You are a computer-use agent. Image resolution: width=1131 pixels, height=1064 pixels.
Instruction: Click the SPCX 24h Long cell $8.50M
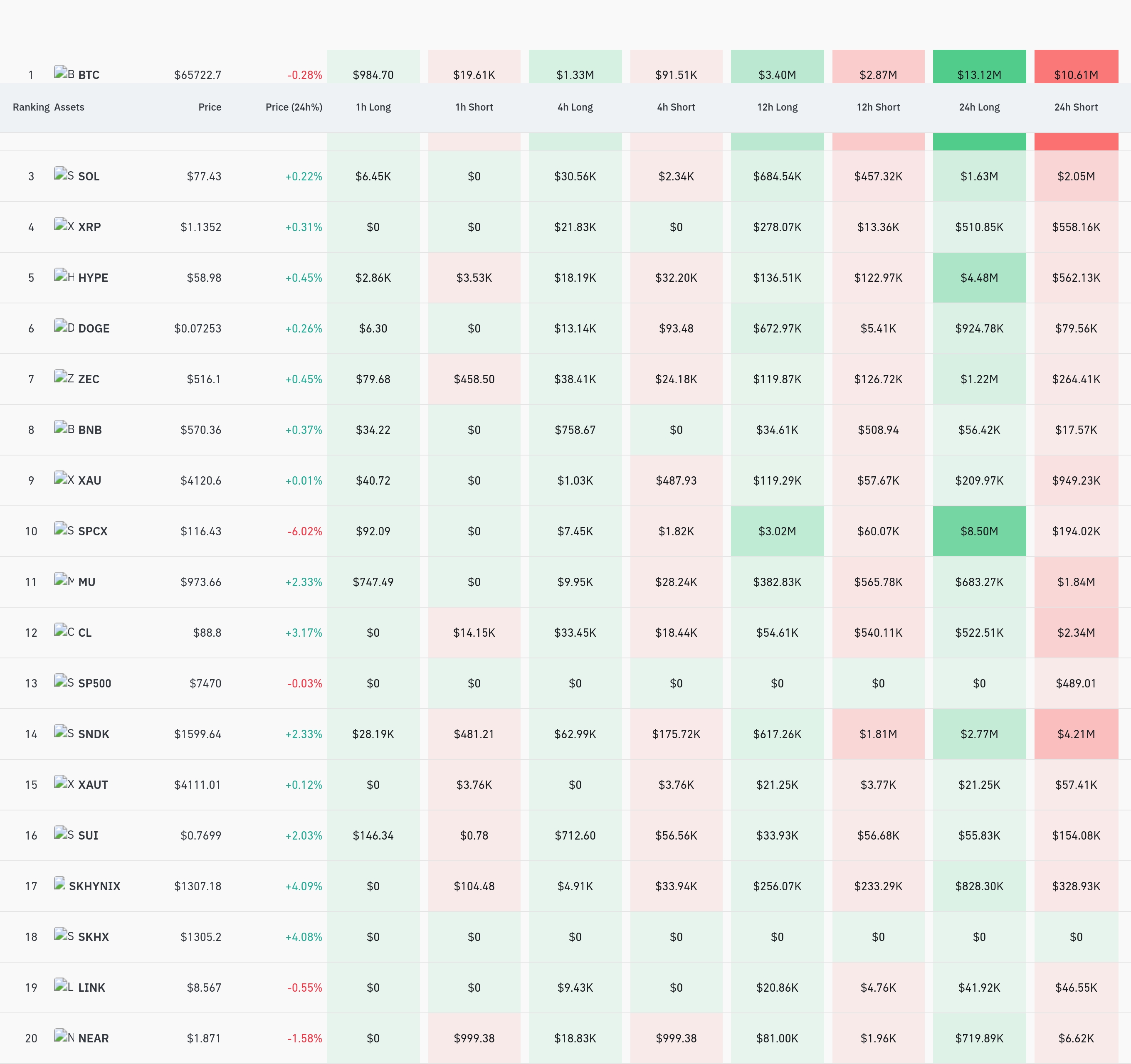coord(980,531)
